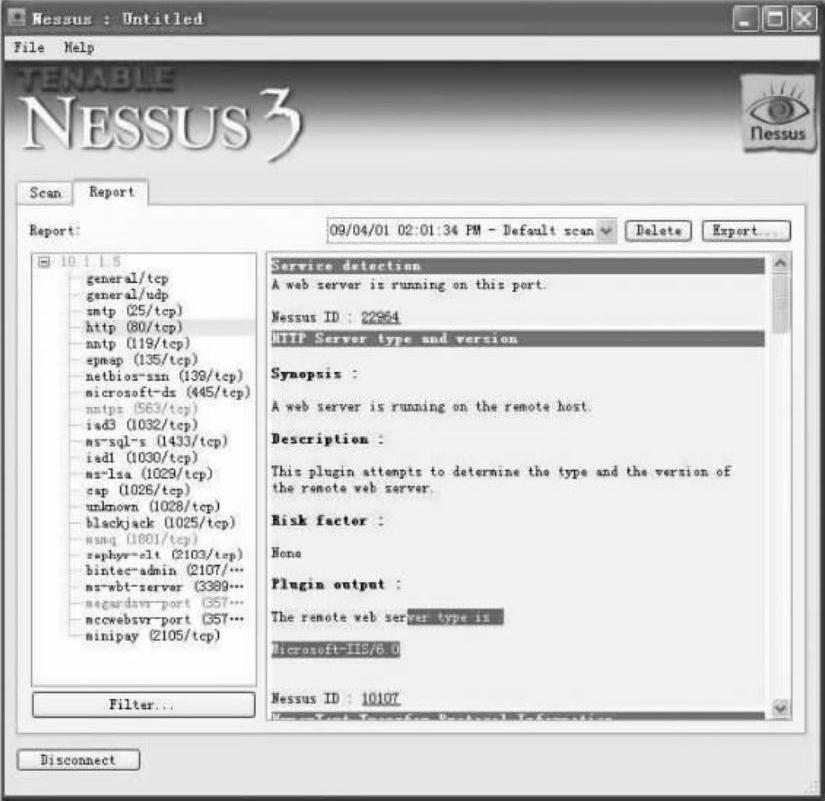825x801 pixels.
Task: Select iad3 (1032/tcp) entry
Action: pos(142,425)
